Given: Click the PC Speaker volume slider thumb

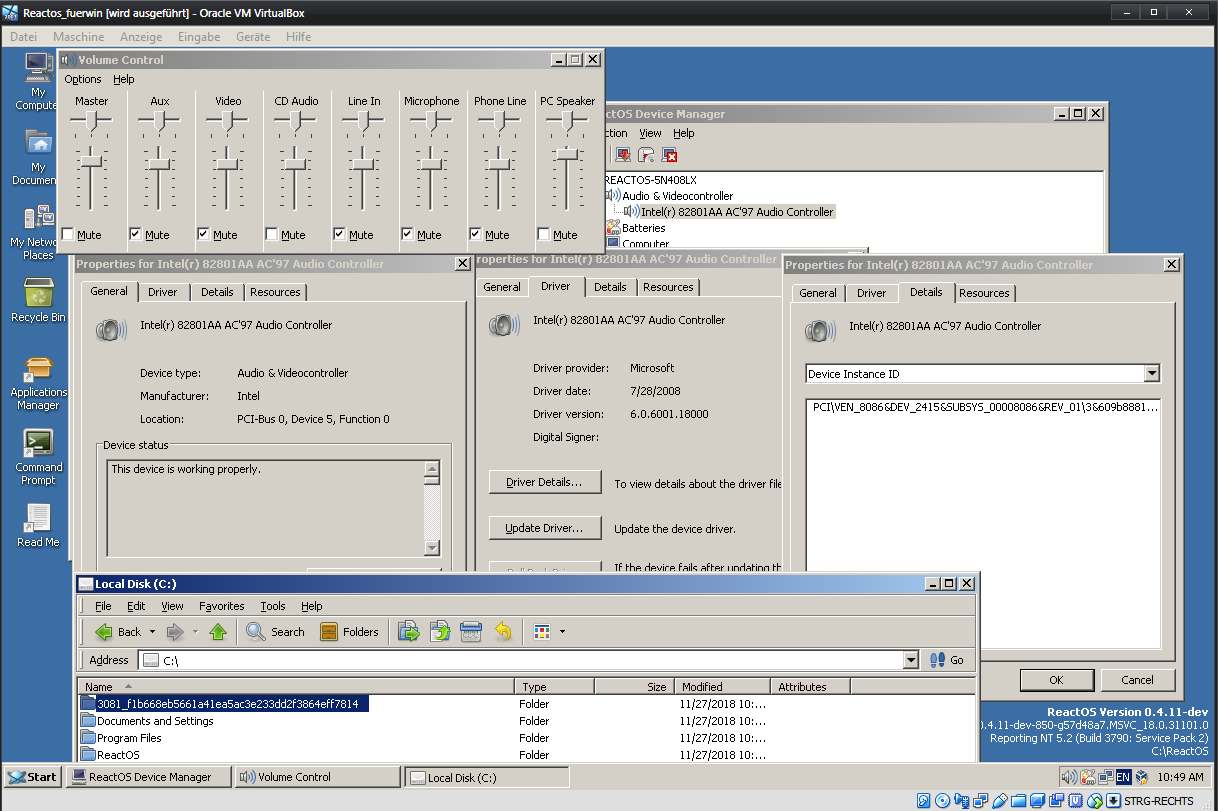Looking at the screenshot, I should tap(568, 153).
